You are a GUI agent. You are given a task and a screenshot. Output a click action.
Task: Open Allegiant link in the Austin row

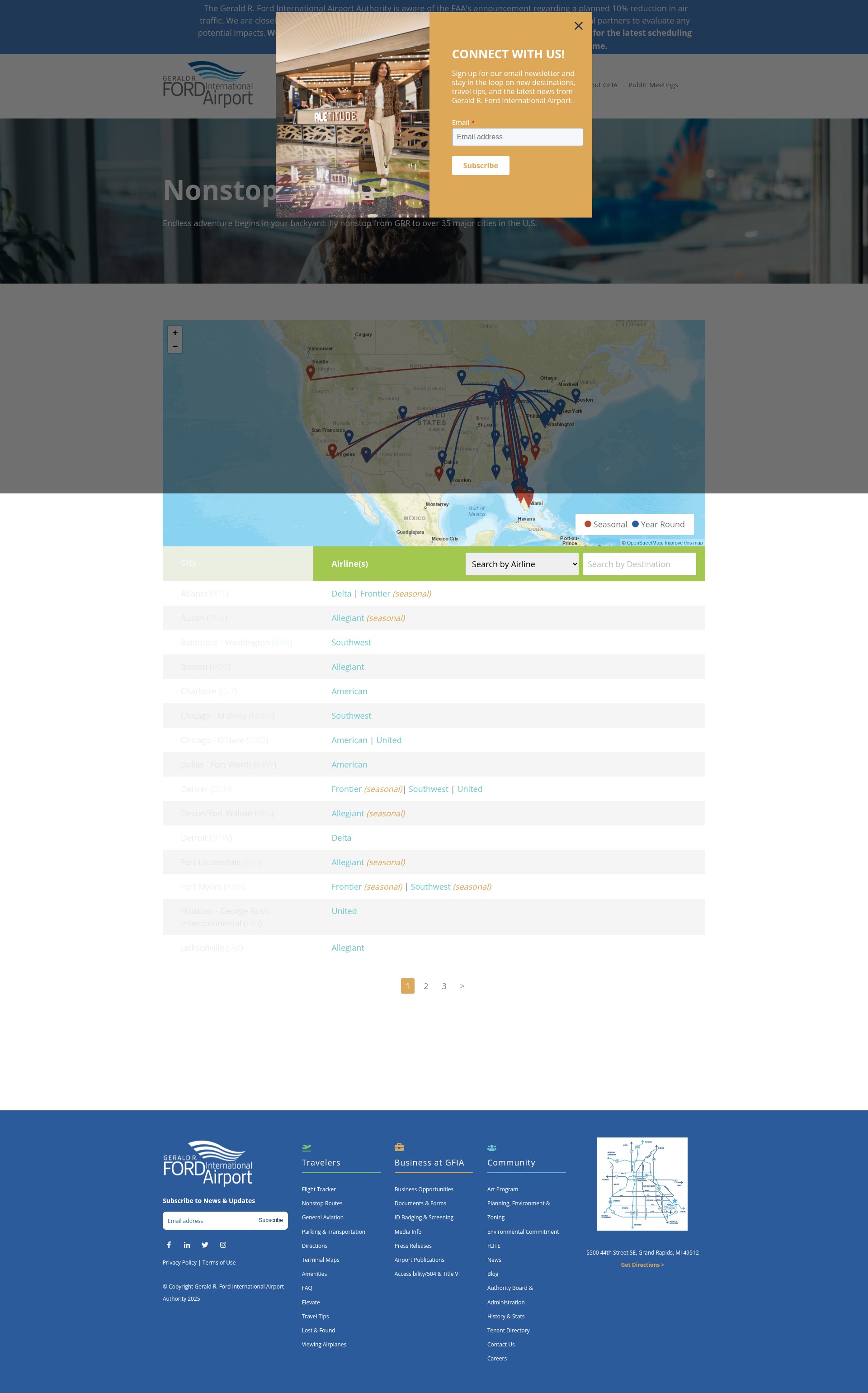pos(347,618)
